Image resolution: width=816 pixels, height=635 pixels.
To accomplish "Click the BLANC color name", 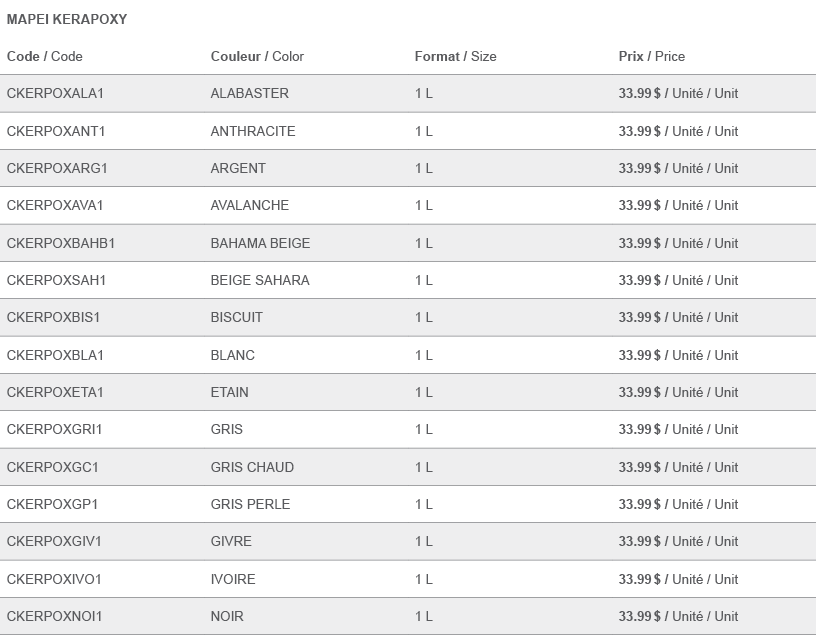I will click(x=233, y=355).
